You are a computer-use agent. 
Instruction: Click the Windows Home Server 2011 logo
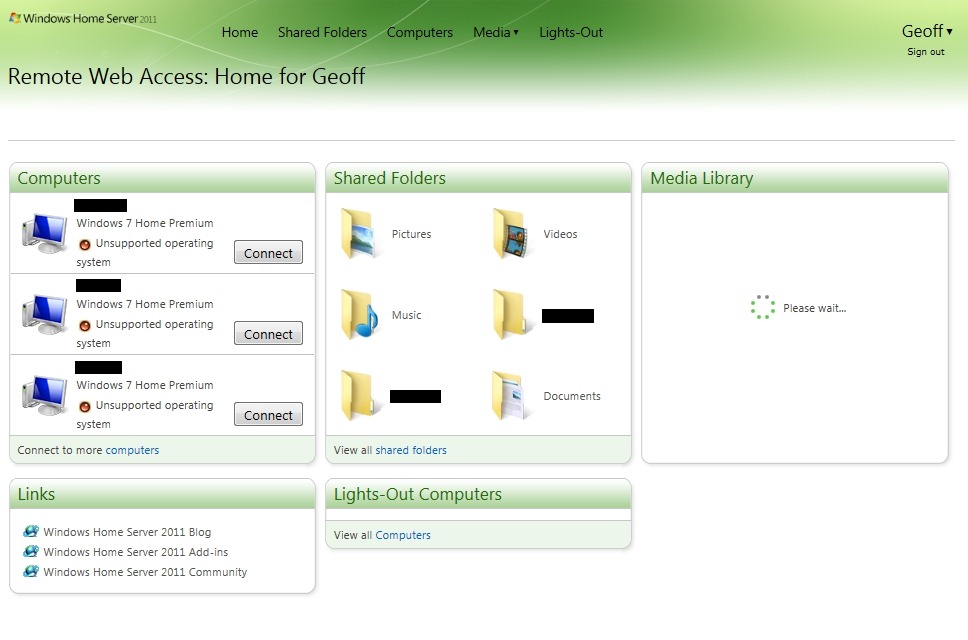click(83, 19)
